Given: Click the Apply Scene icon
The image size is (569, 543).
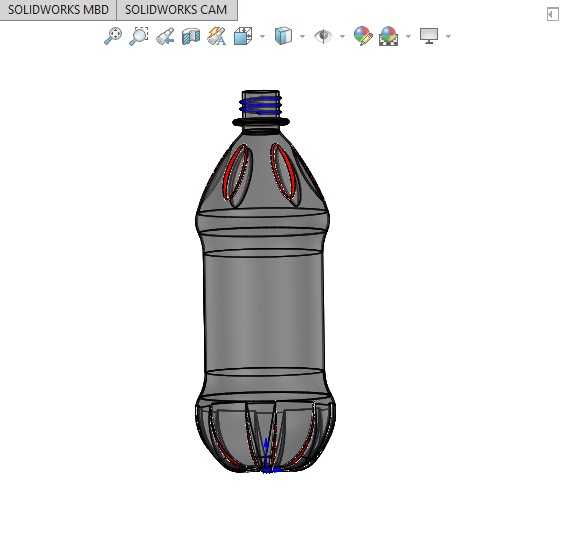Looking at the screenshot, I should (x=389, y=36).
